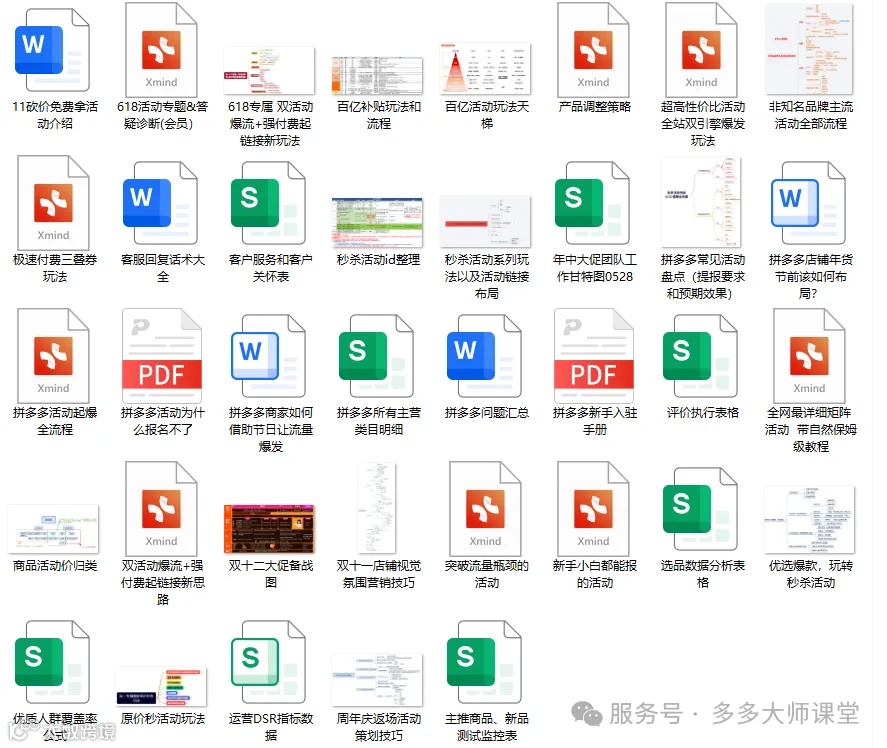887x748 pixels.
Task: Select the 拼多多店铺年货节前该如何布局 Word icon
Action: 809,203
